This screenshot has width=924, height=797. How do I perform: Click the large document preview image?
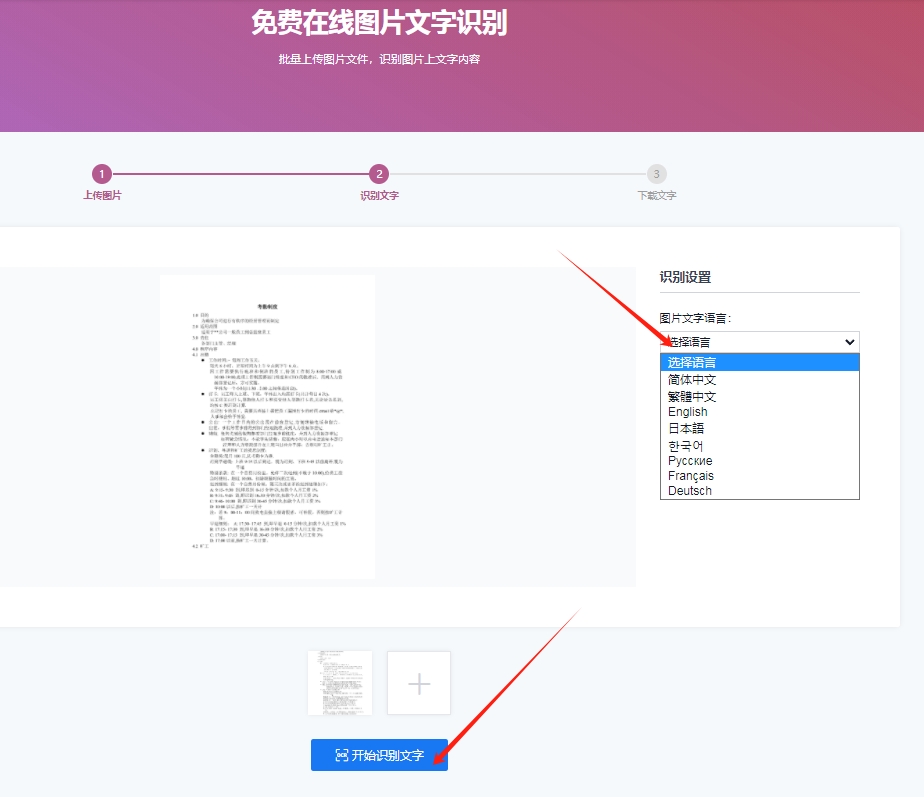268,427
